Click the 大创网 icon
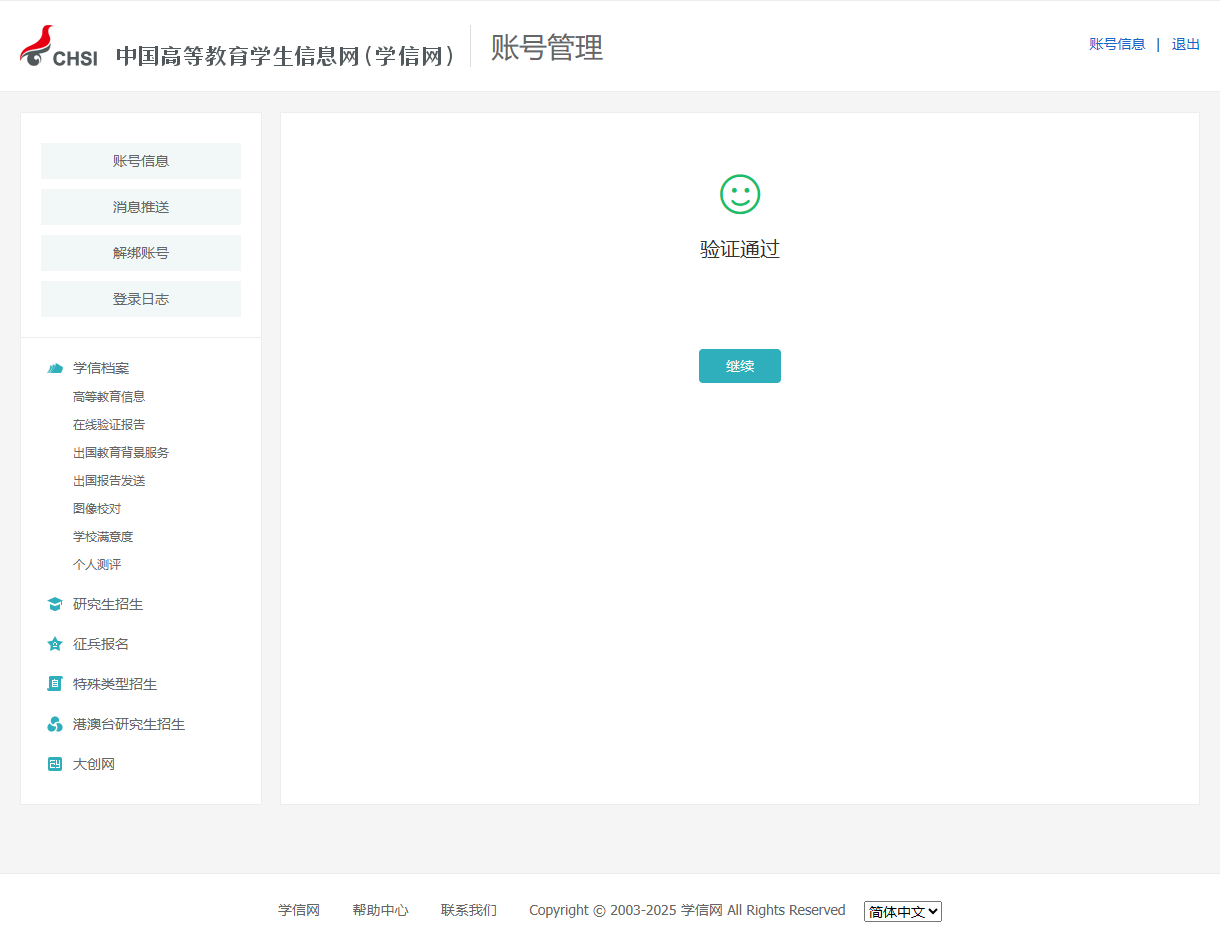The width and height of the screenshot is (1220, 945). coord(55,764)
